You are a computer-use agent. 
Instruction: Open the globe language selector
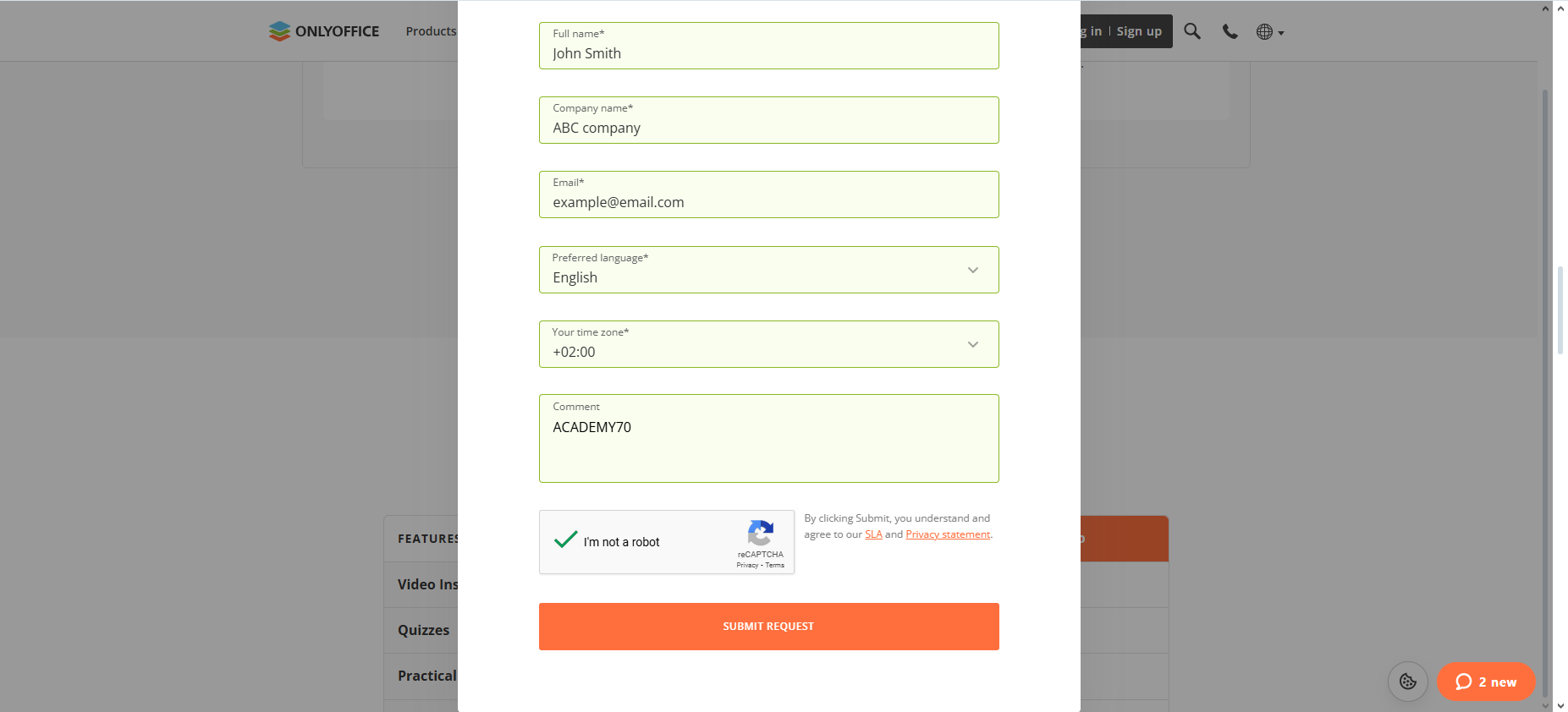pyautogui.click(x=1269, y=32)
